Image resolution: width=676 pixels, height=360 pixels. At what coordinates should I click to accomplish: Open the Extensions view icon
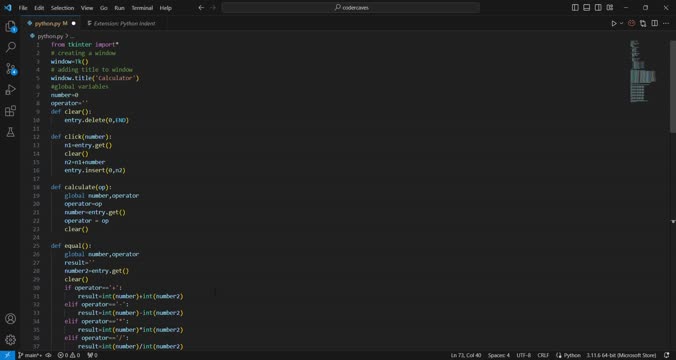click(x=10, y=111)
